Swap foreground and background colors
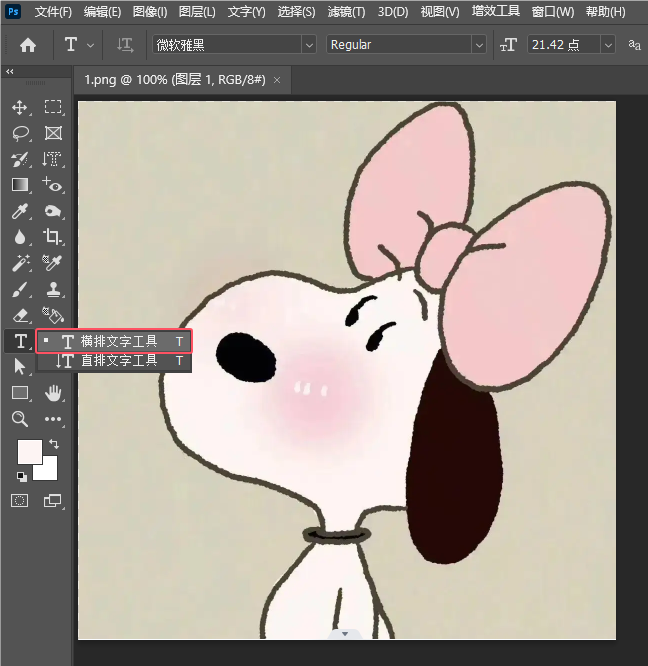648x666 pixels. pos(54,444)
